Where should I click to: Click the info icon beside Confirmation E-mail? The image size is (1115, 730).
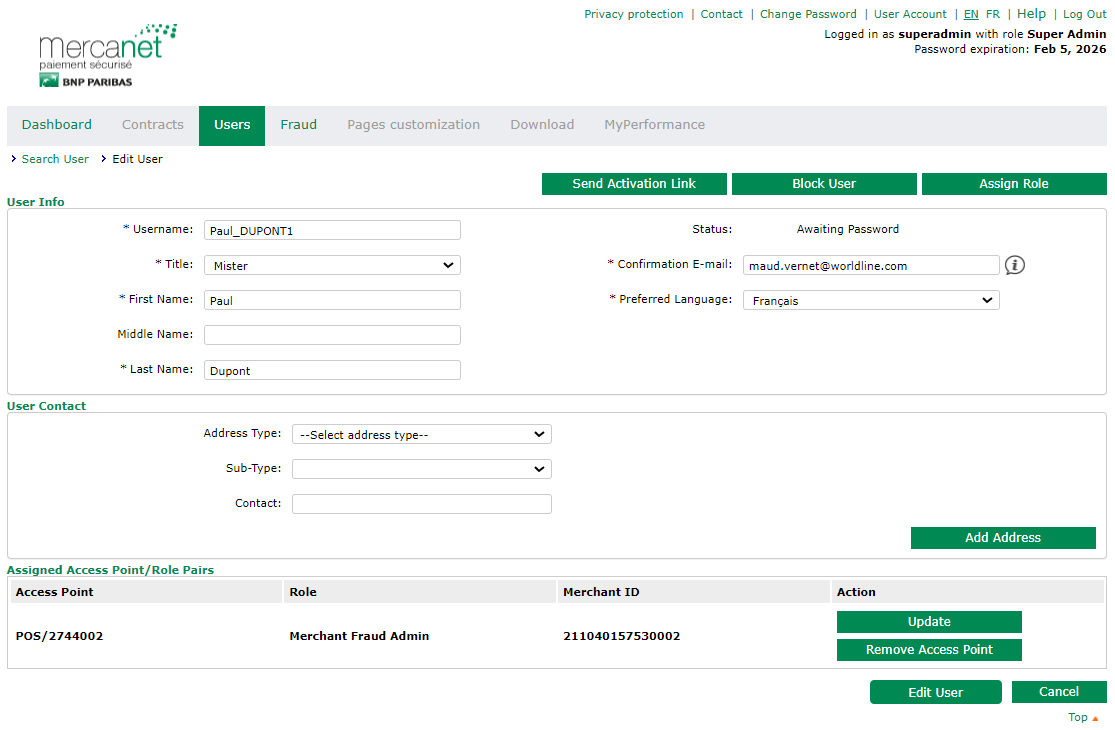click(x=1015, y=265)
